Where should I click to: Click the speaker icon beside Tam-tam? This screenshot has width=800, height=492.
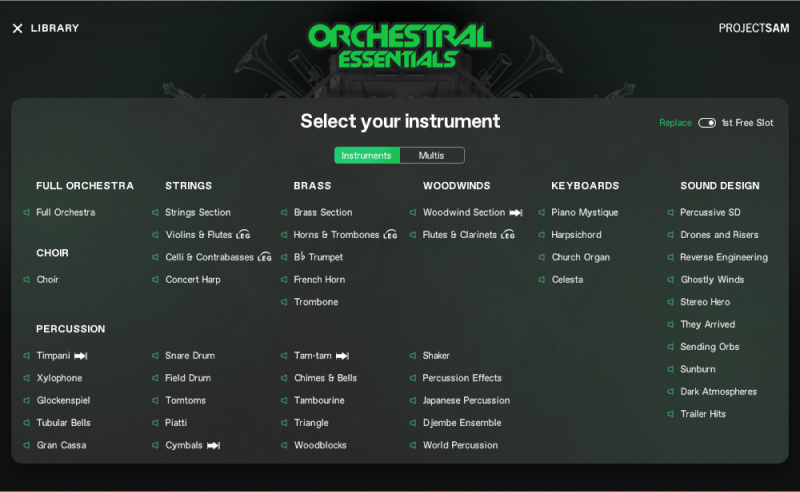click(284, 356)
